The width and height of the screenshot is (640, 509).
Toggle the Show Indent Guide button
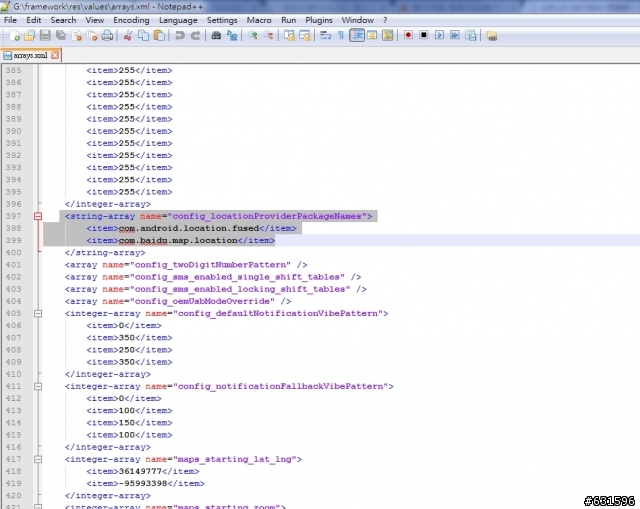tap(357, 36)
